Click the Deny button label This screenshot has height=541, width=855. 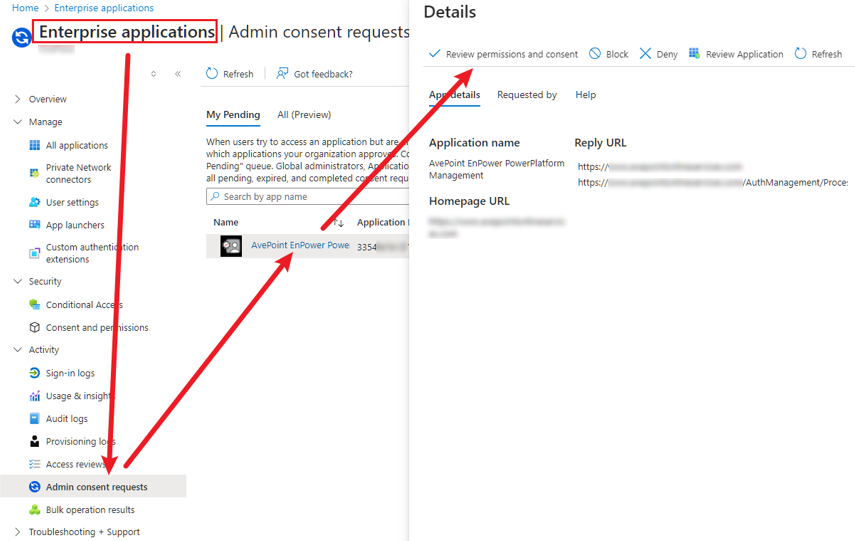coord(667,54)
